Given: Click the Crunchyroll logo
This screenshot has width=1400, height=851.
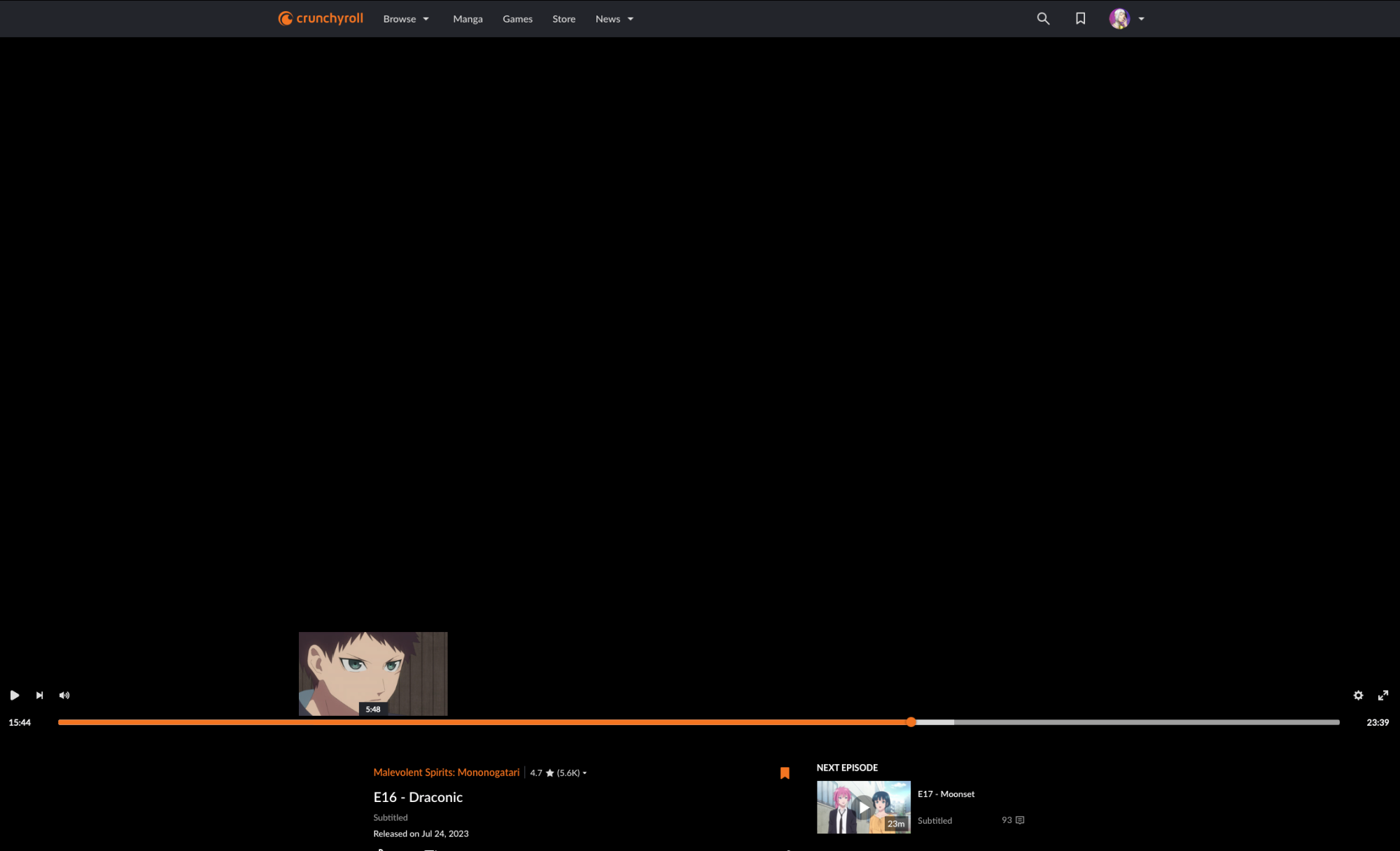Looking at the screenshot, I should click(321, 18).
